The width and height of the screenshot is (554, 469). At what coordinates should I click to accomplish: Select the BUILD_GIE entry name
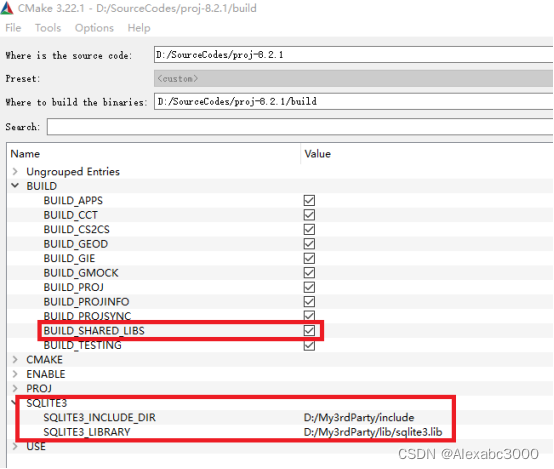pos(69,258)
